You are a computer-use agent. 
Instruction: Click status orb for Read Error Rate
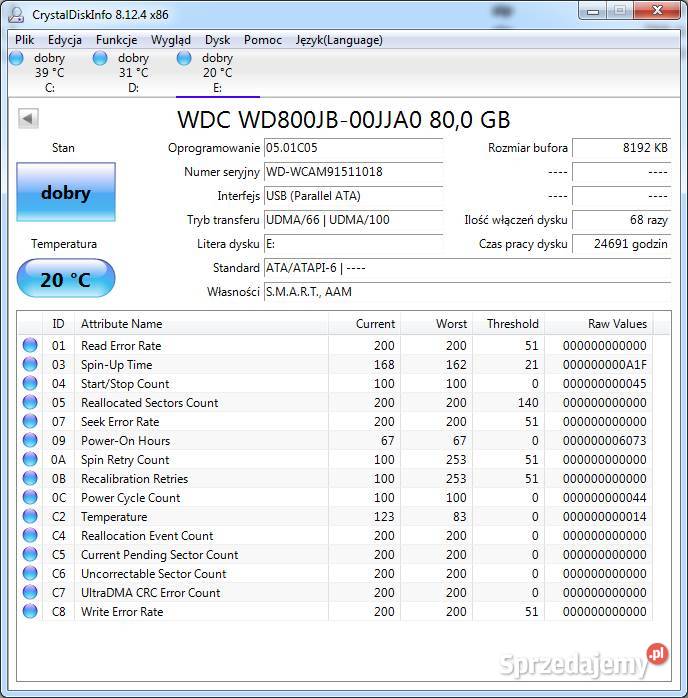click(30, 345)
